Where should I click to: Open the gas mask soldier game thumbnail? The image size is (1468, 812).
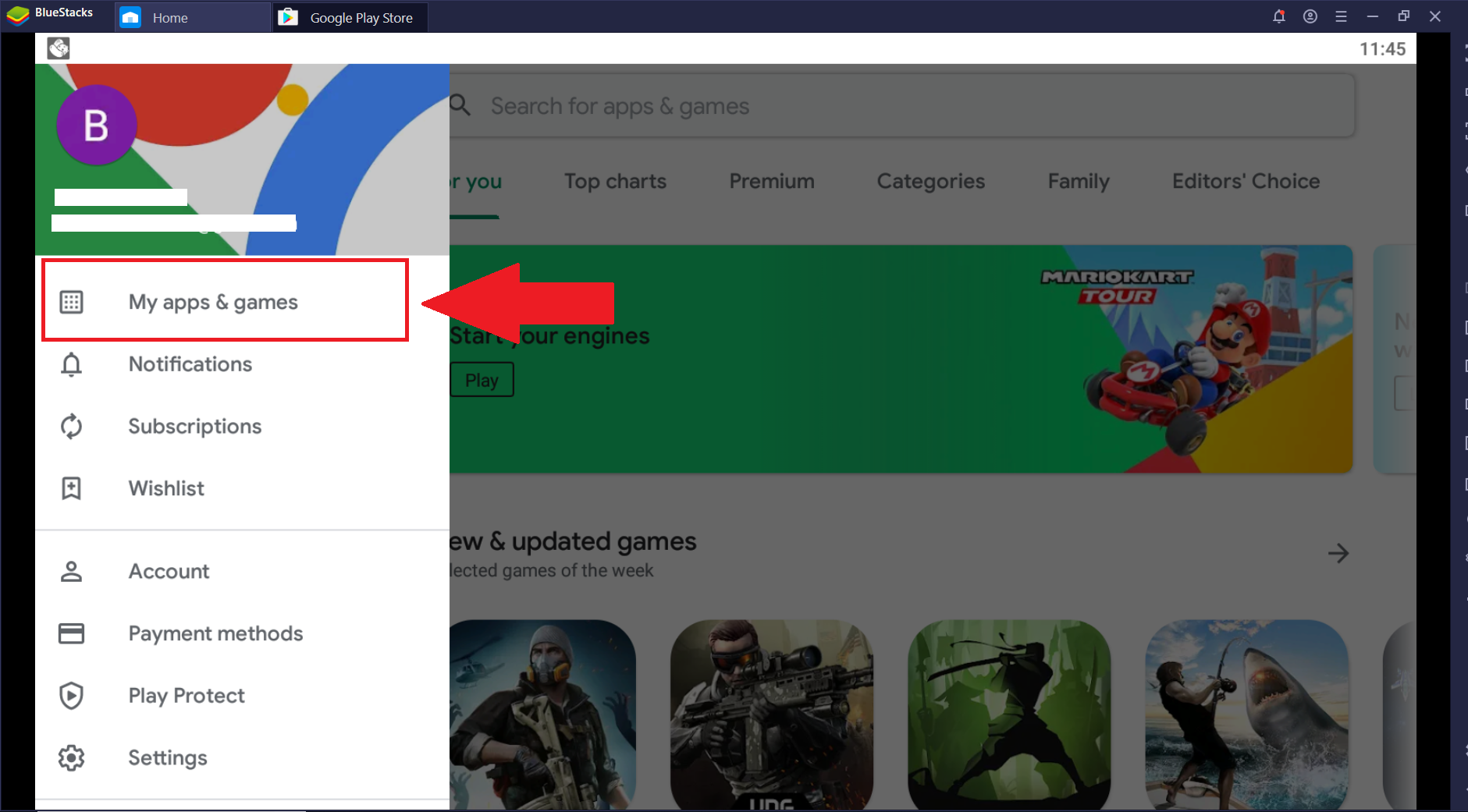542,714
